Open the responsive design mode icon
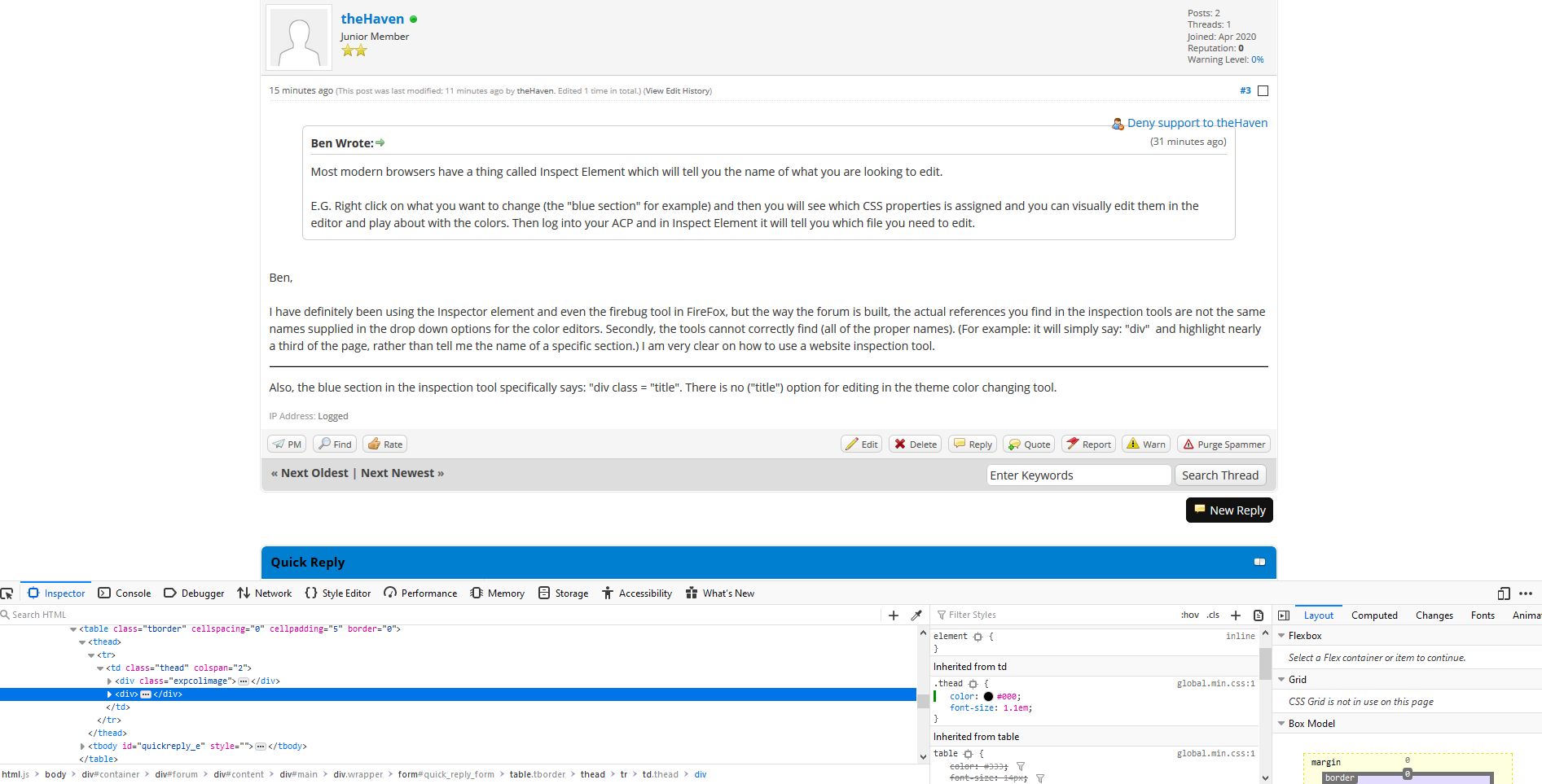1542x784 pixels. (x=1504, y=593)
